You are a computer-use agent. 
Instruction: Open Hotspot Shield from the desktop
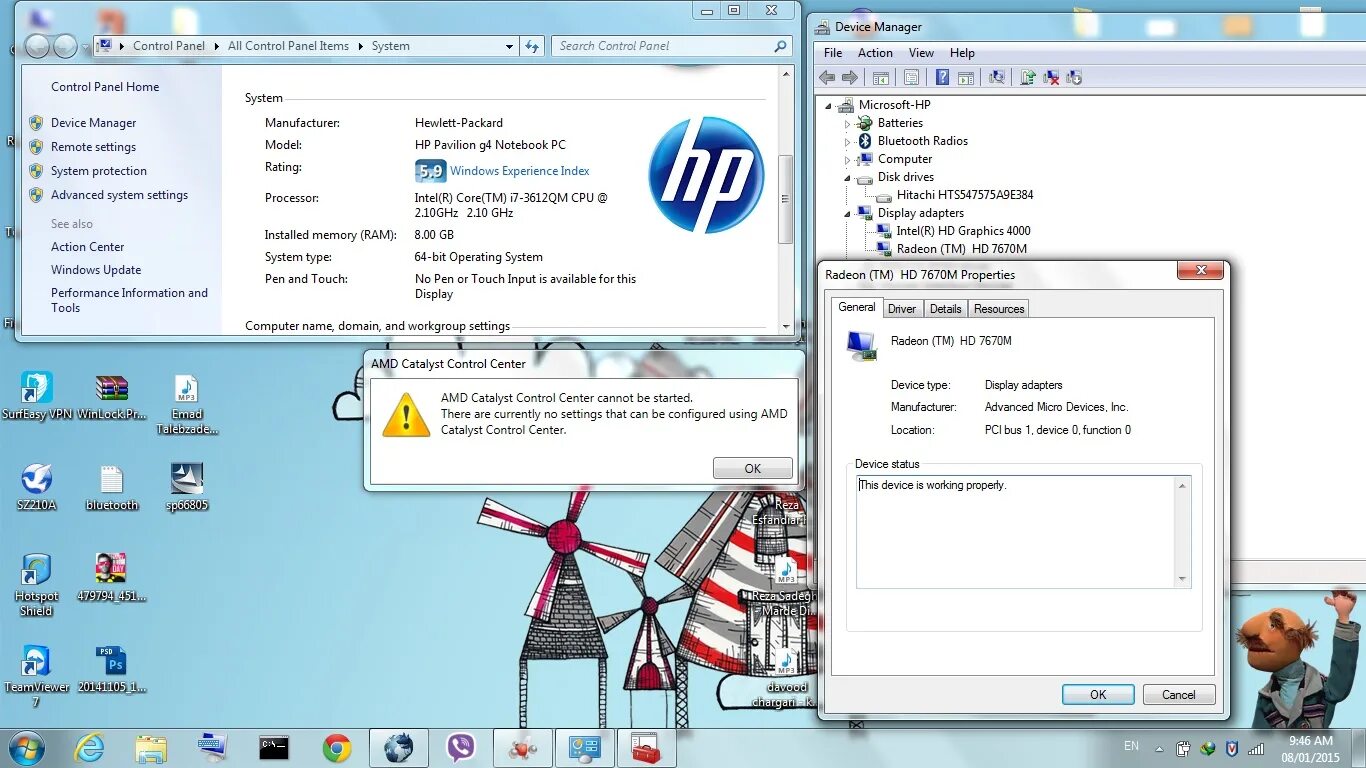click(36, 572)
